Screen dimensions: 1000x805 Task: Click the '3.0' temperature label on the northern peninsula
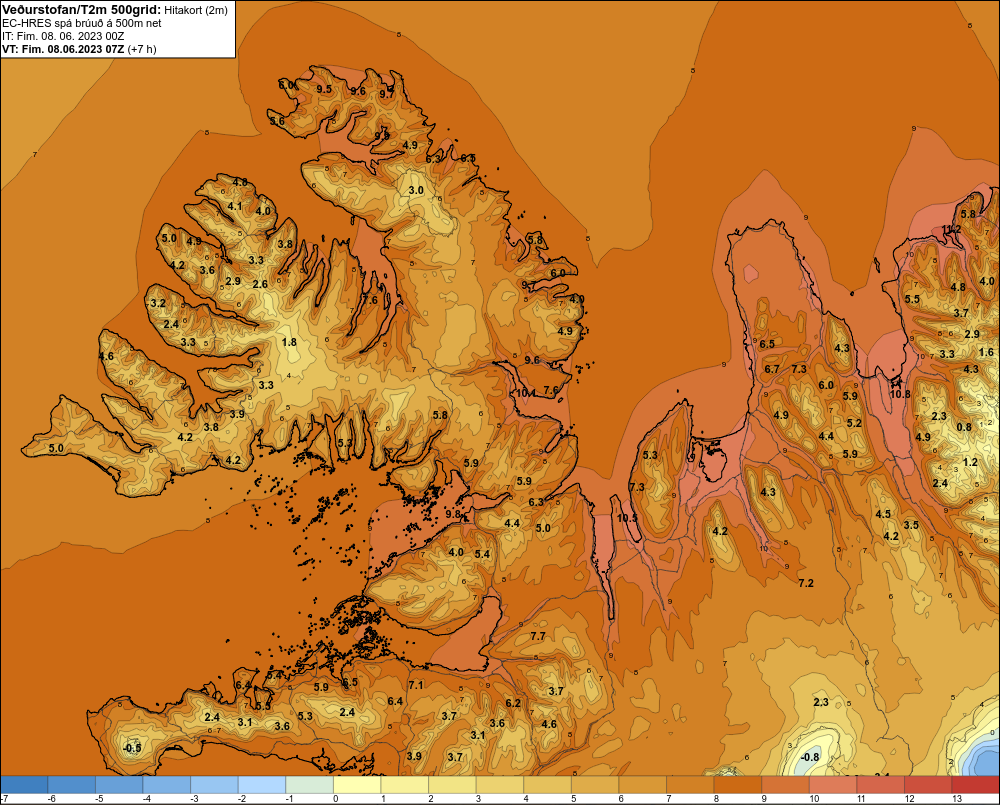(x=416, y=190)
